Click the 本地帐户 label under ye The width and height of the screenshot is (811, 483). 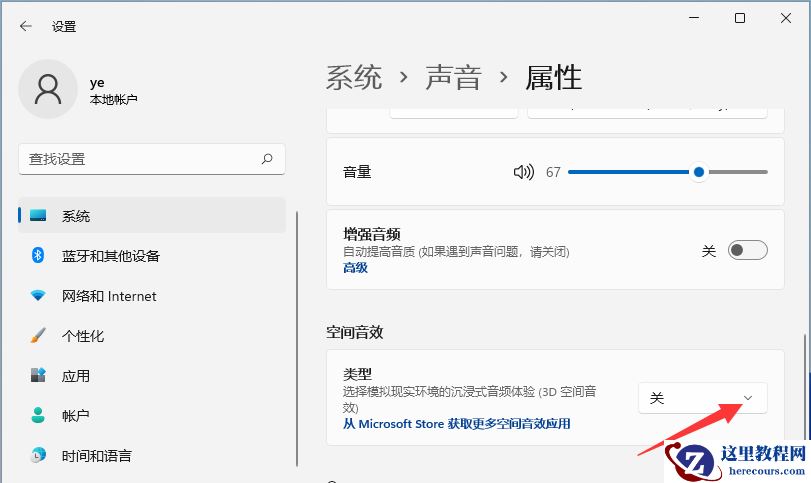[113, 99]
